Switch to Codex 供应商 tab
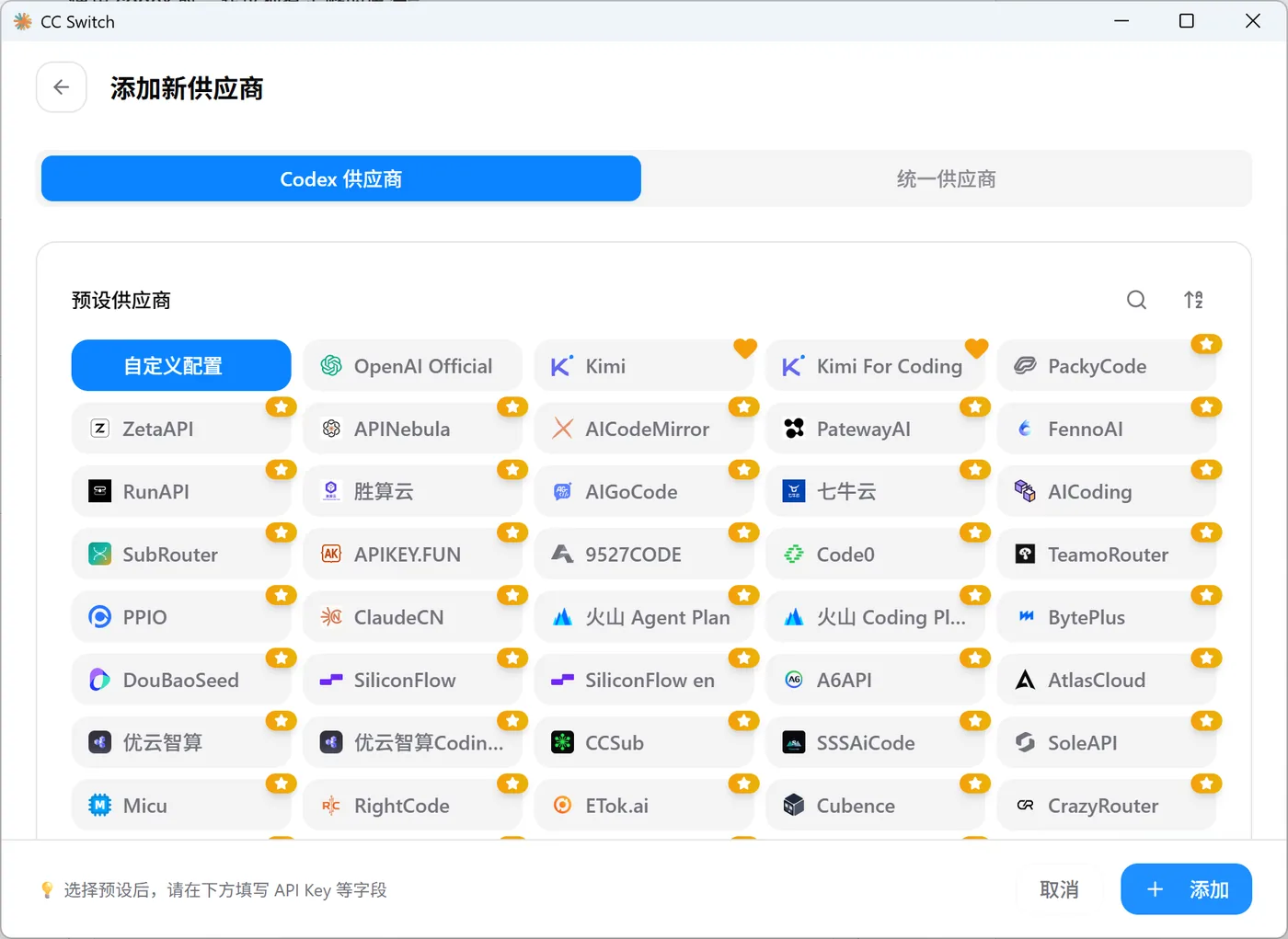The width and height of the screenshot is (1288, 939). pos(341,178)
